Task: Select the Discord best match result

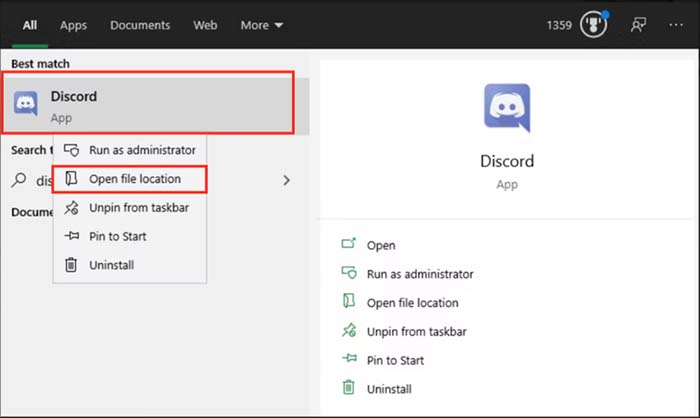Action: point(154,106)
